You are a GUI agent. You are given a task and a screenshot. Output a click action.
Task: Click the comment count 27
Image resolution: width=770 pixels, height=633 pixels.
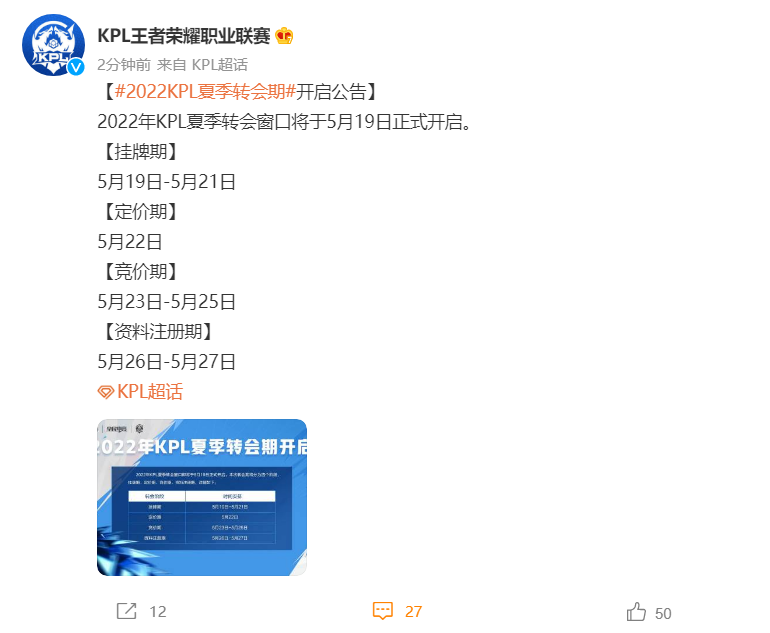413,611
